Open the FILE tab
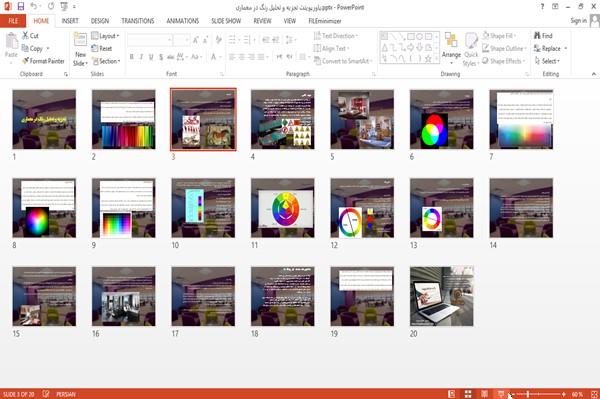The width and height of the screenshot is (600, 399). [x=13, y=21]
